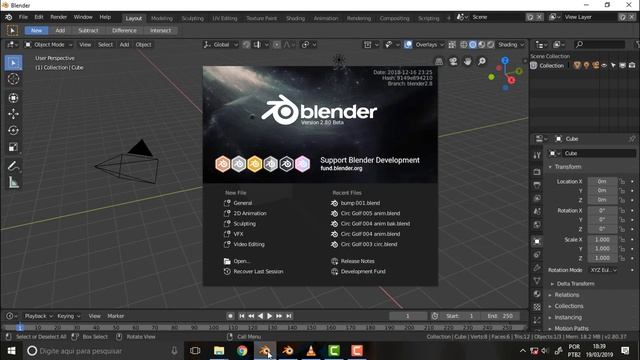640x360 pixels.
Task: Toggle Overlays display button
Action: (408, 44)
